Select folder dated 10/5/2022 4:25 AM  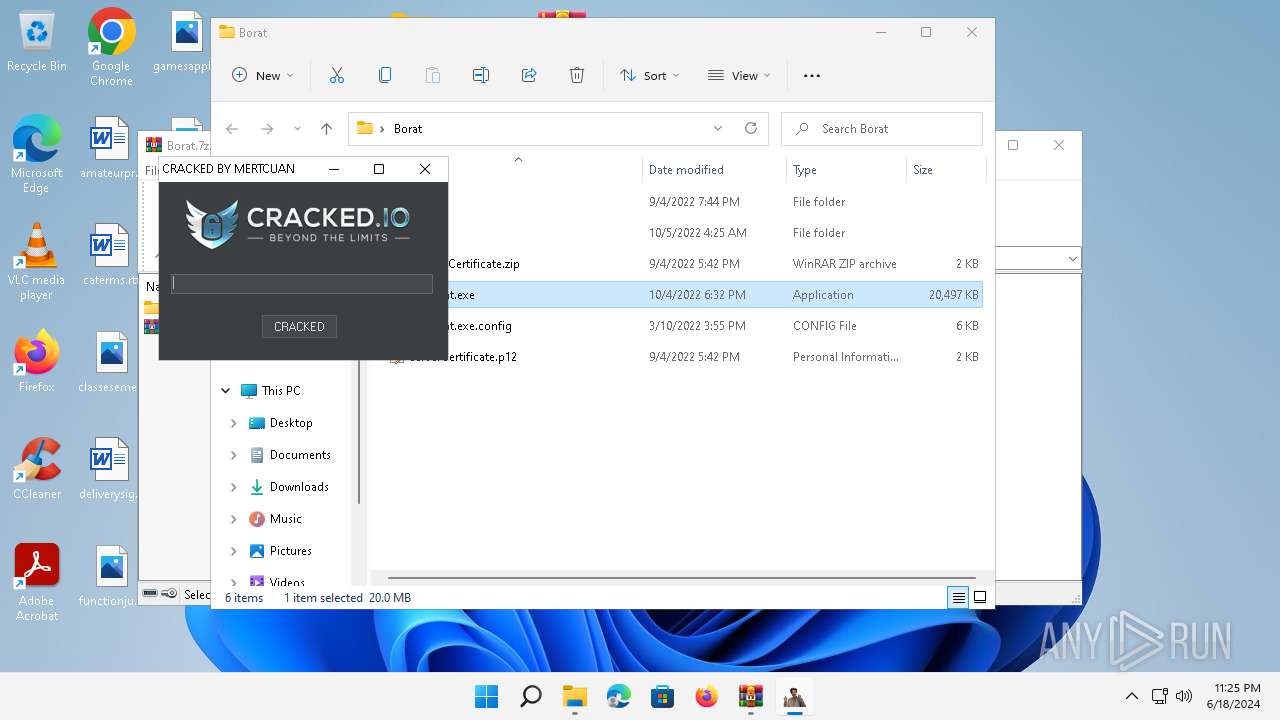683,233
